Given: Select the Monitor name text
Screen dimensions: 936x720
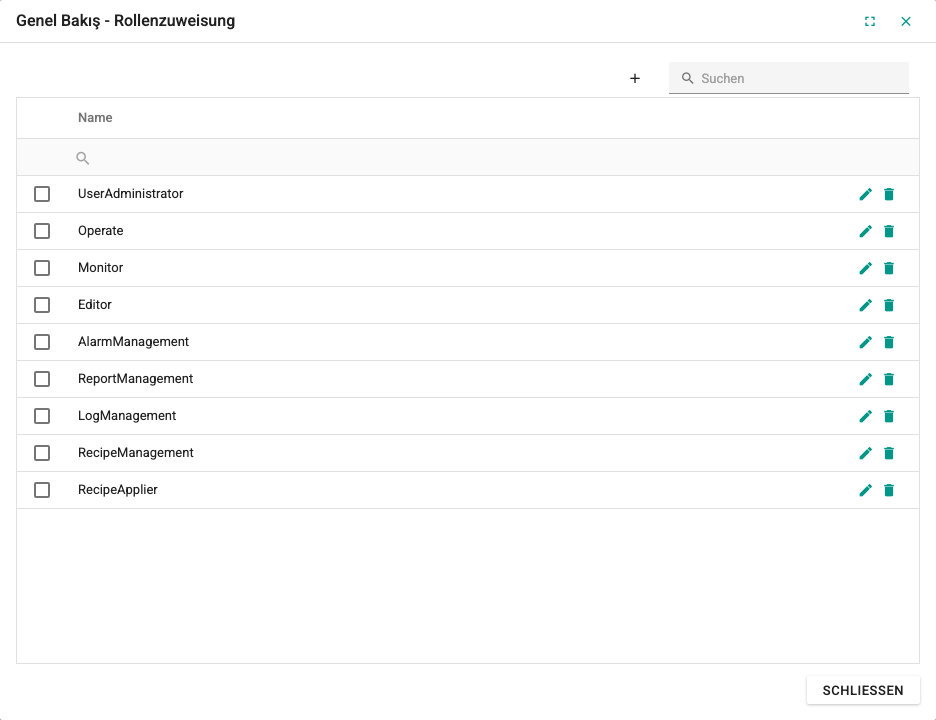Looking at the screenshot, I should (100, 267).
